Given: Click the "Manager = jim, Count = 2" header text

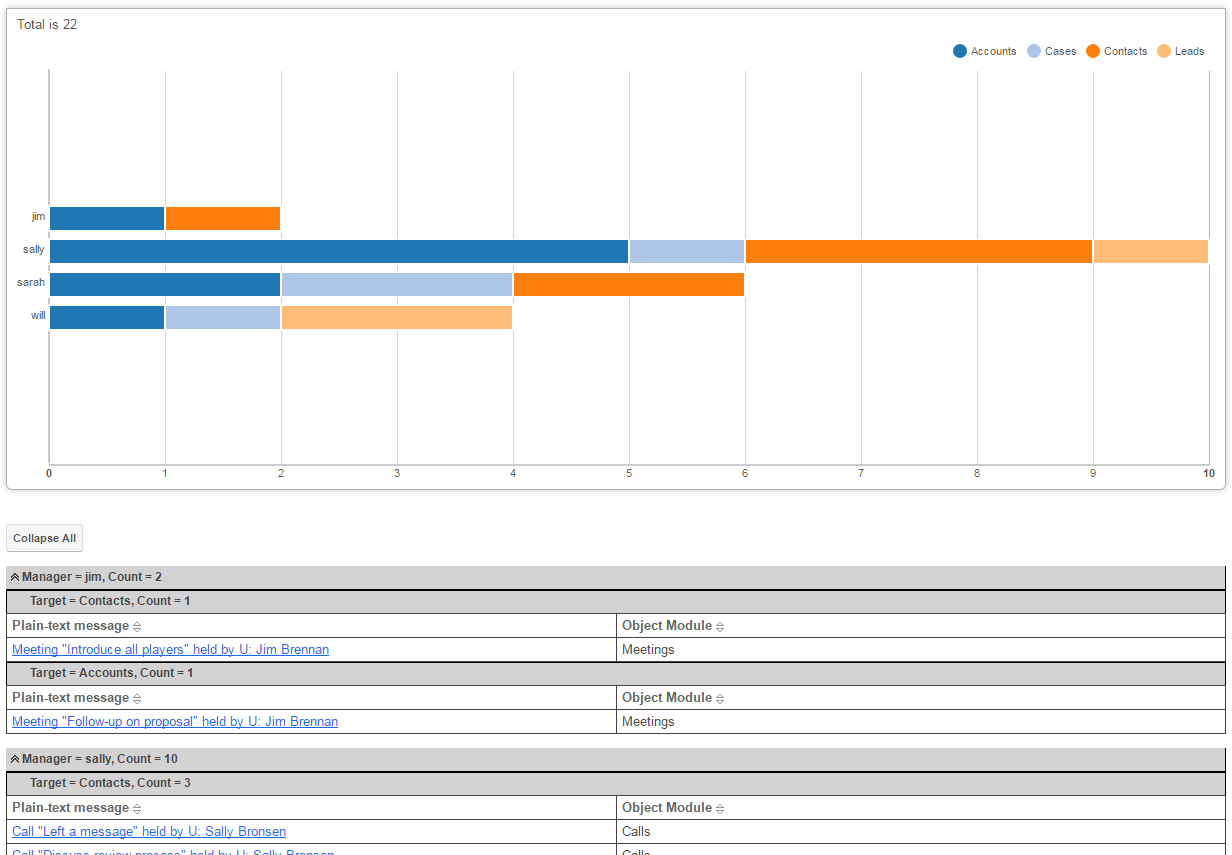Looking at the screenshot, I should [x=92, y=577].
